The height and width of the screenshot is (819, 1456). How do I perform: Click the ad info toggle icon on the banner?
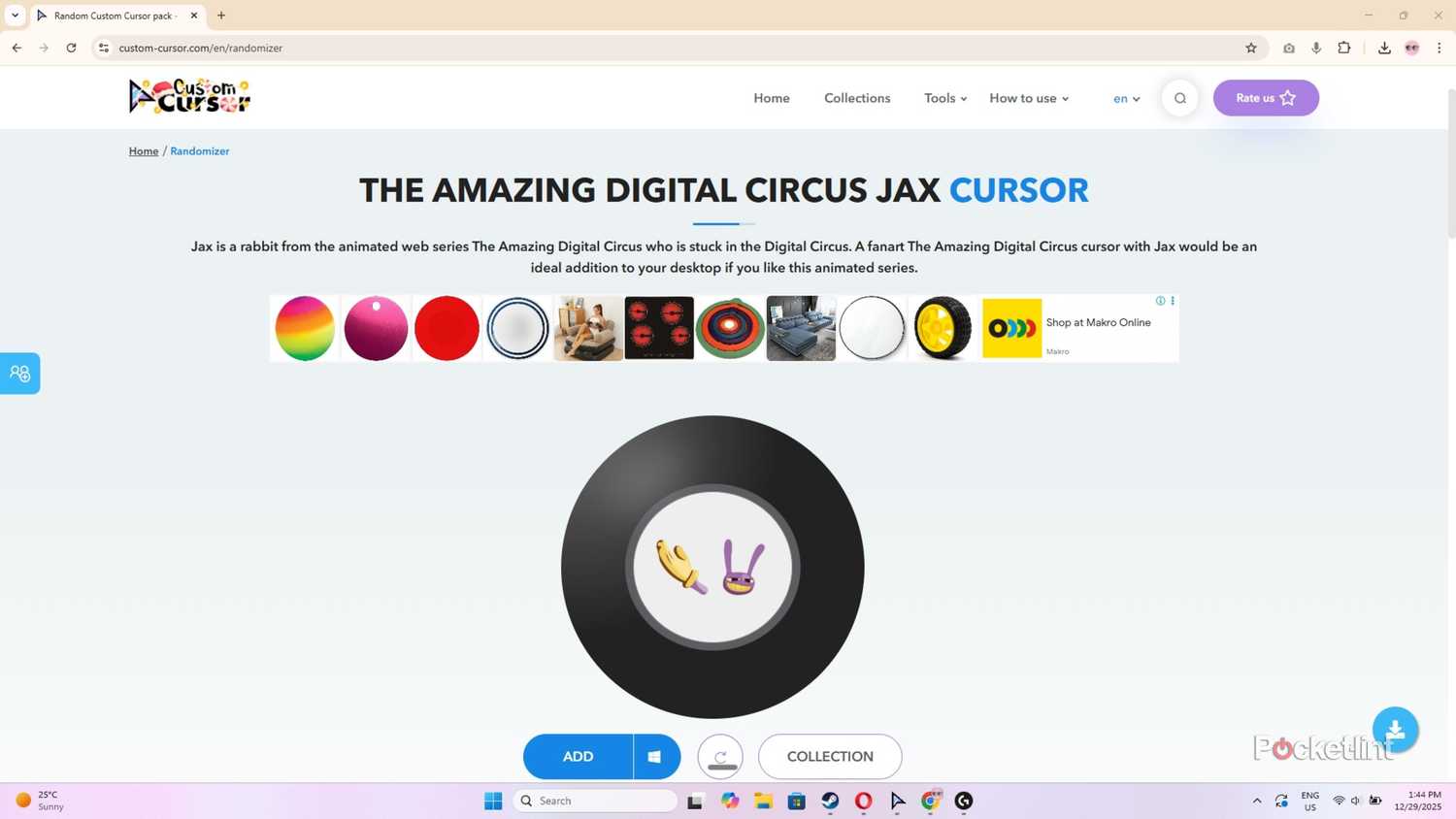[x=1160, y=301]
